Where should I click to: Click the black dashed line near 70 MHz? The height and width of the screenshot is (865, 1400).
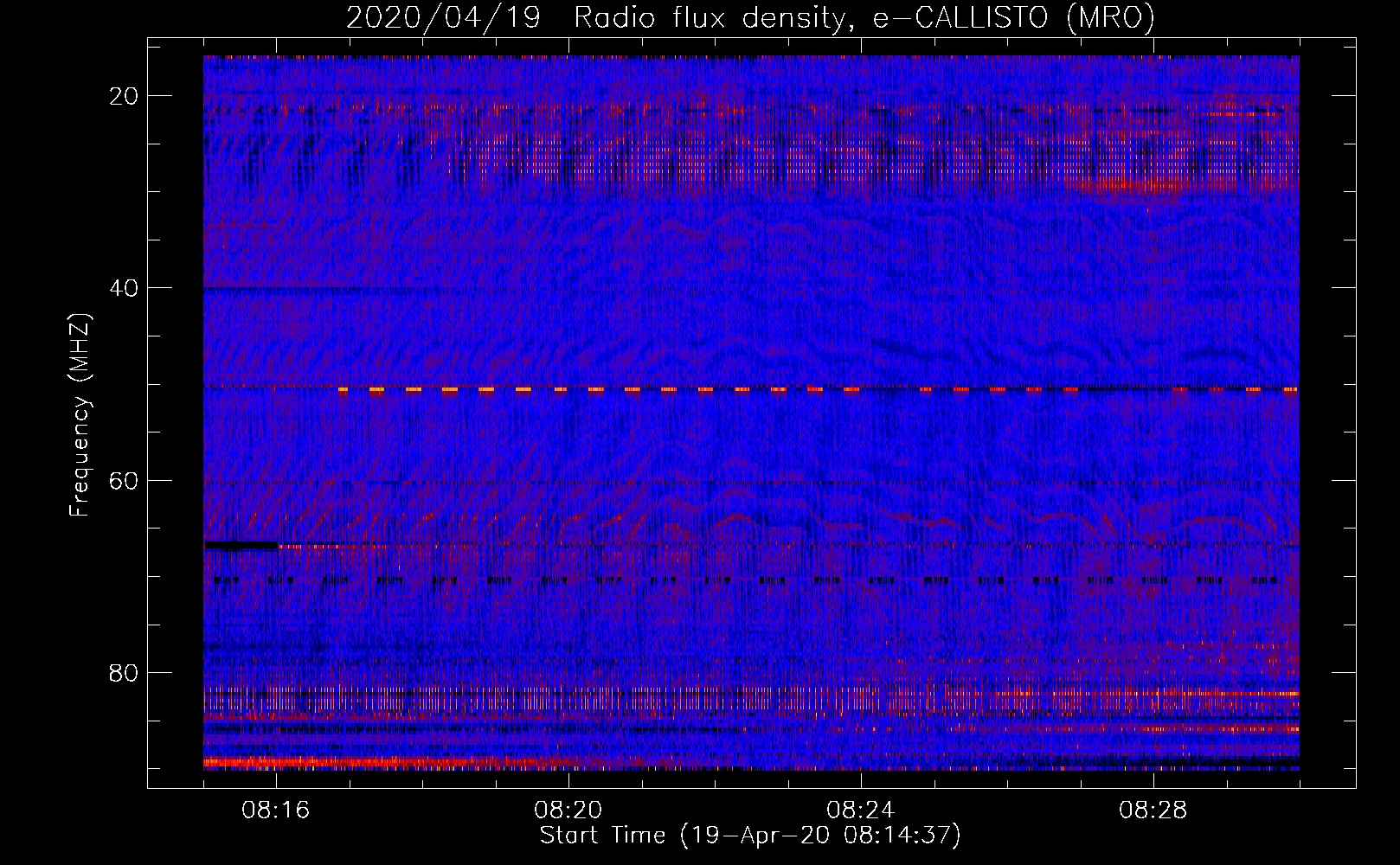point(746,580)
